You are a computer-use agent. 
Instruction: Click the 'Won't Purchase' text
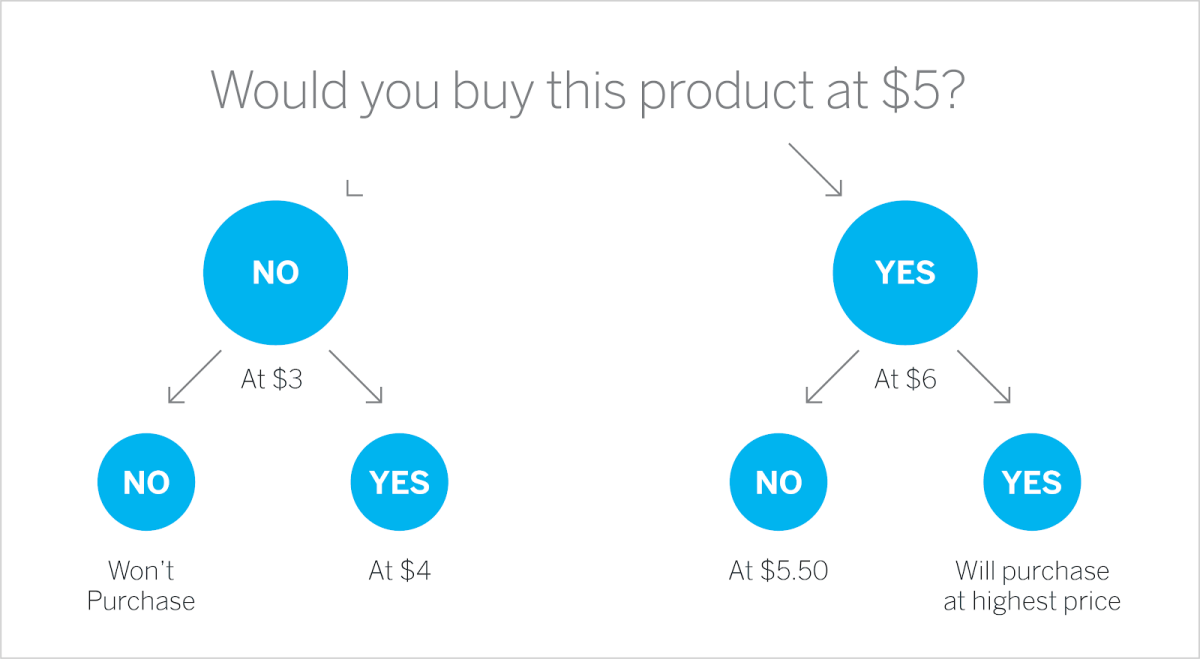[x=141, y=586]
